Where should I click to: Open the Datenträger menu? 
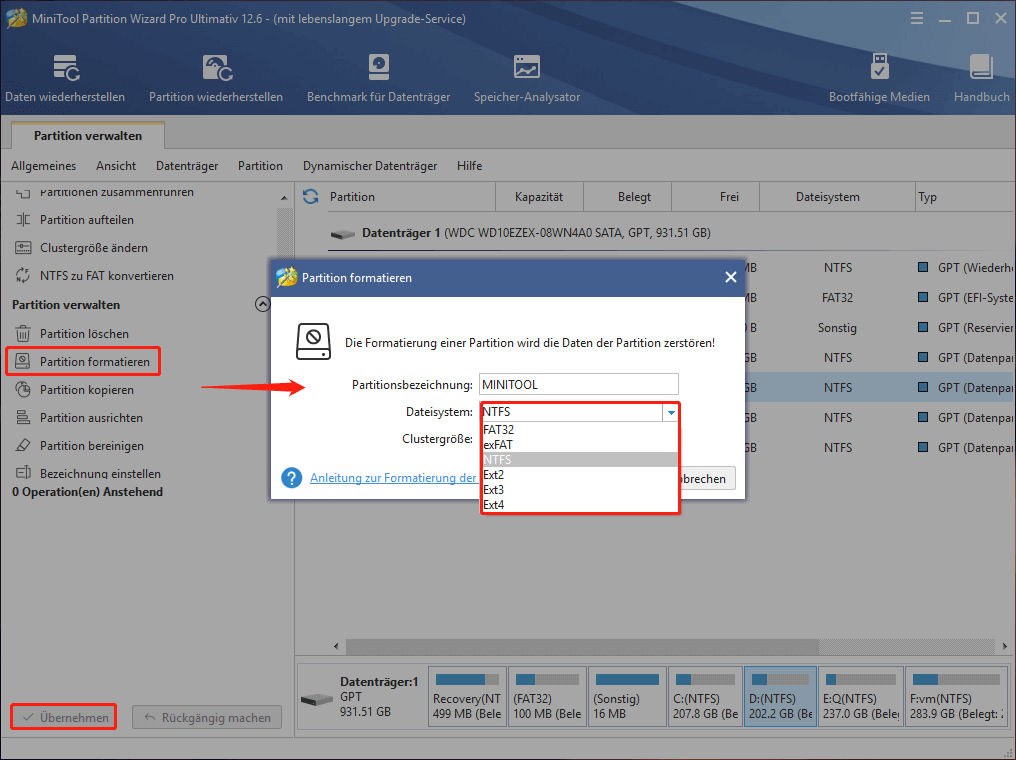coord(187,166)
